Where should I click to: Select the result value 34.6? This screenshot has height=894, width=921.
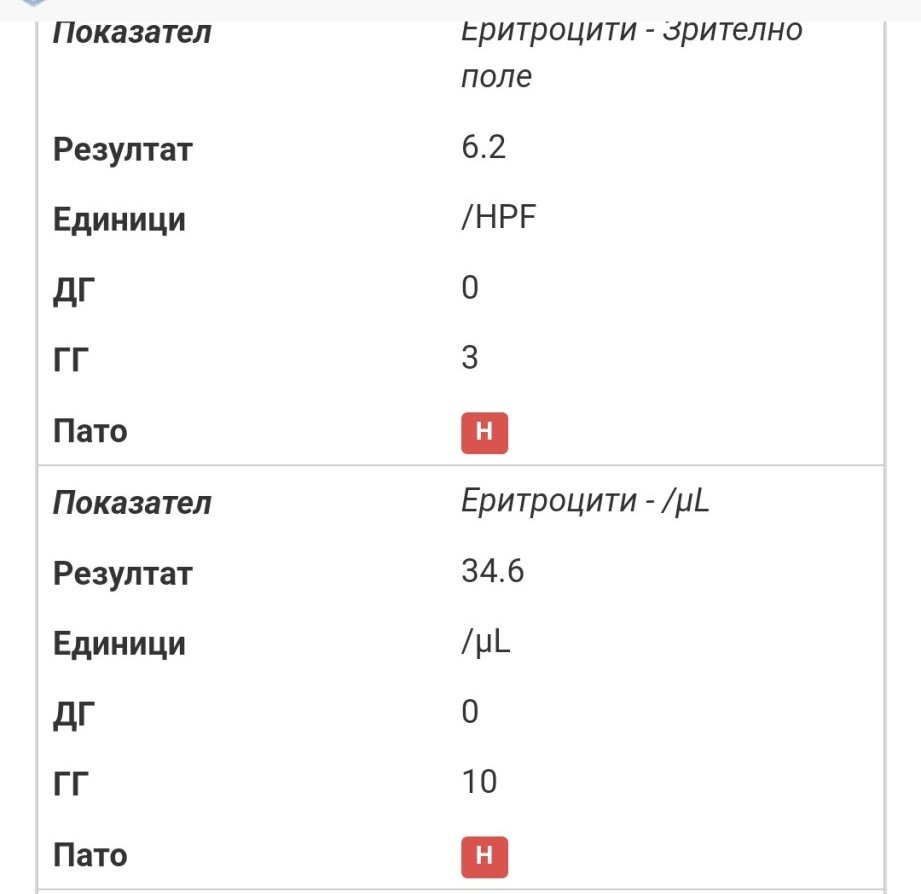(x=492, y=573)
